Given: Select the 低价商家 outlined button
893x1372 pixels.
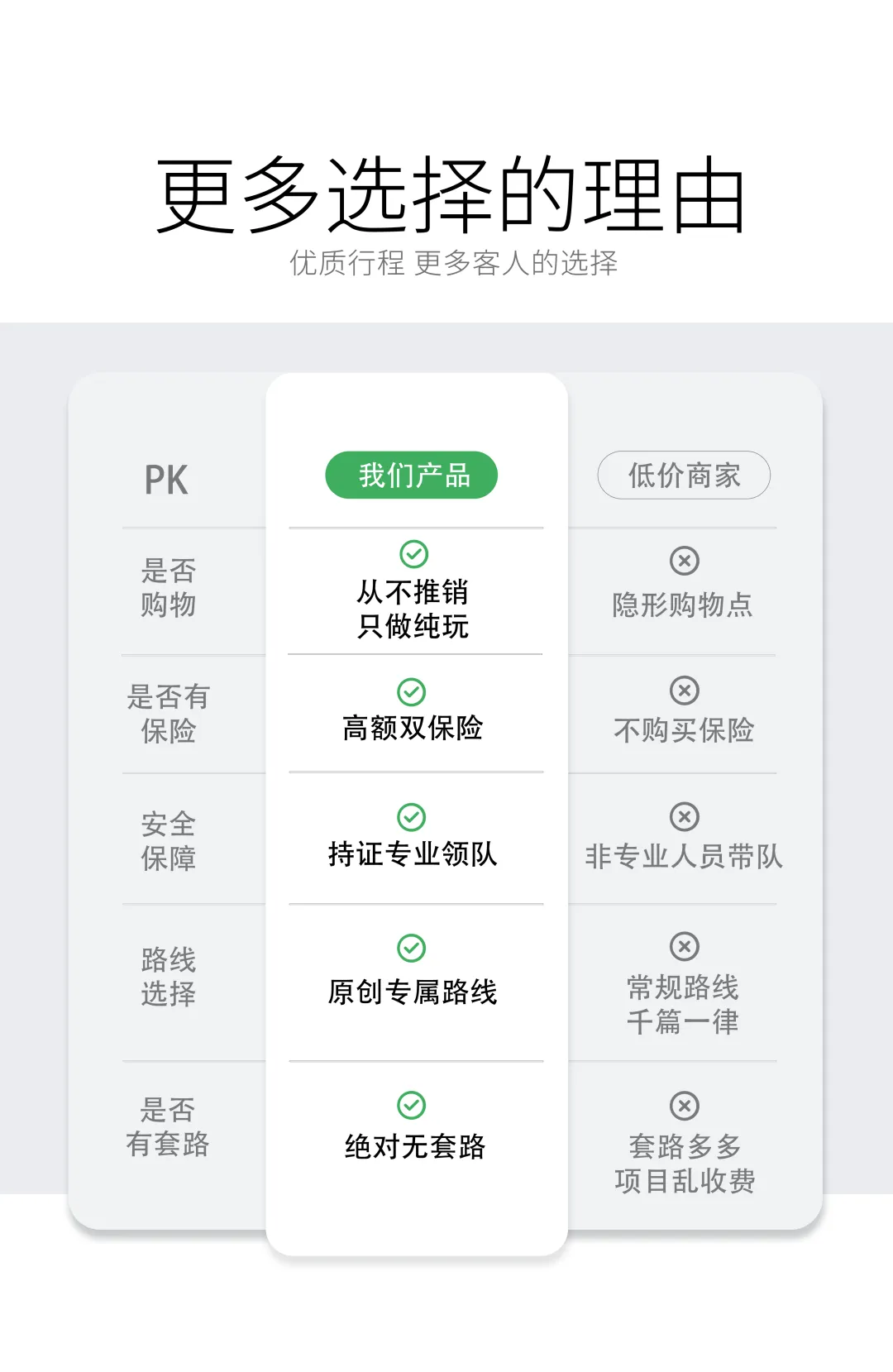Looking at the screenshot, I should (684, 476).
